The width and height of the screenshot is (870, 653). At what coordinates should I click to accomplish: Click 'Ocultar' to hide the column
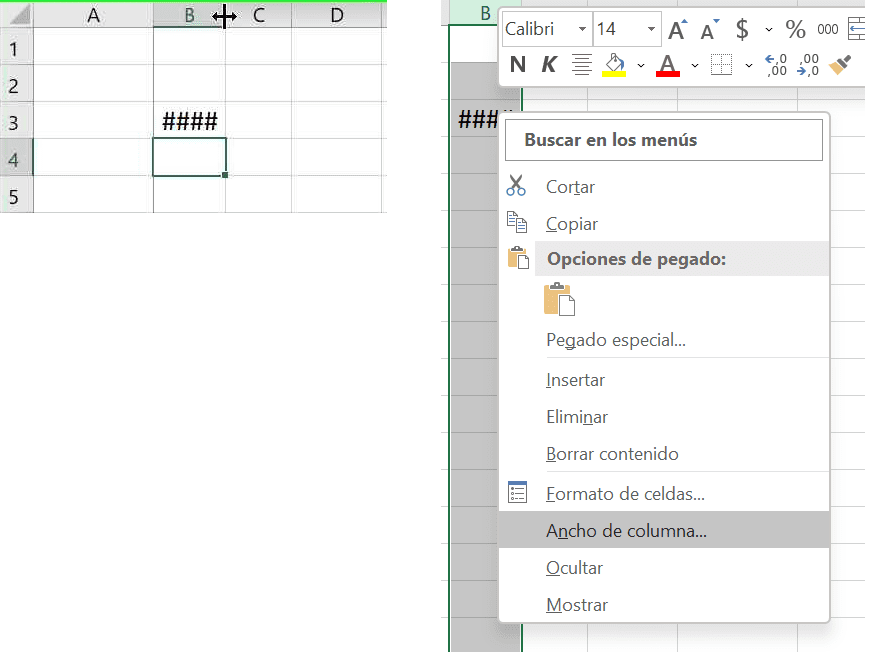coord(574,568)
